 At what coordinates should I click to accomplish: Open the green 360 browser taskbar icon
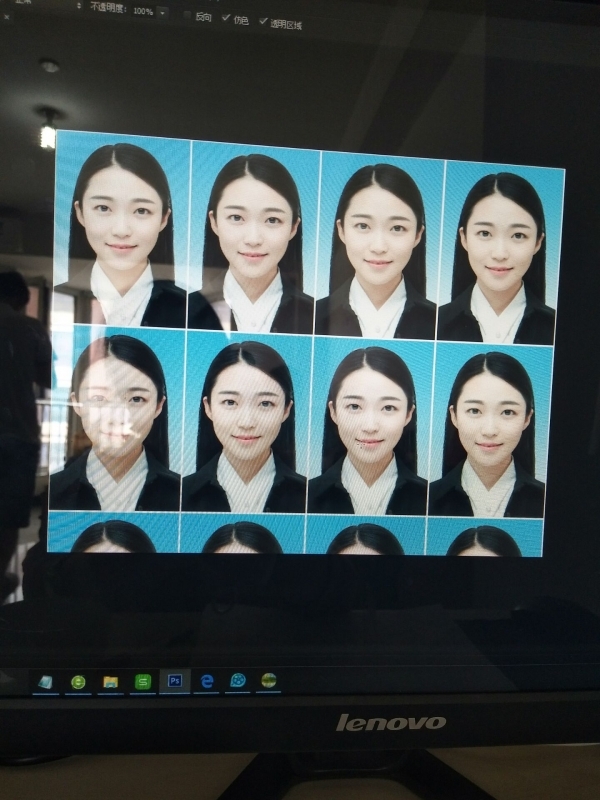(78, 682)
